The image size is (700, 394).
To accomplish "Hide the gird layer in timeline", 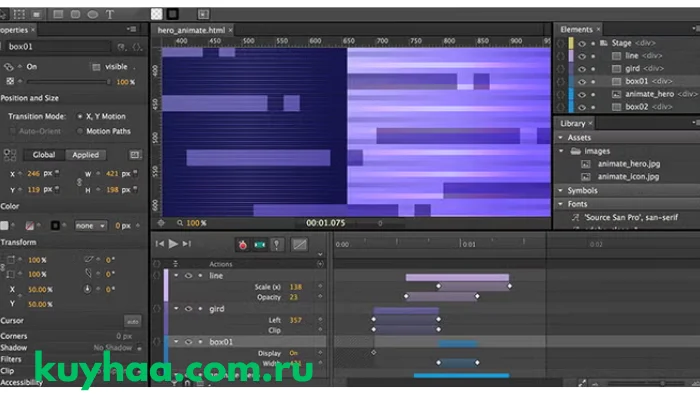I will pos(188,309).
